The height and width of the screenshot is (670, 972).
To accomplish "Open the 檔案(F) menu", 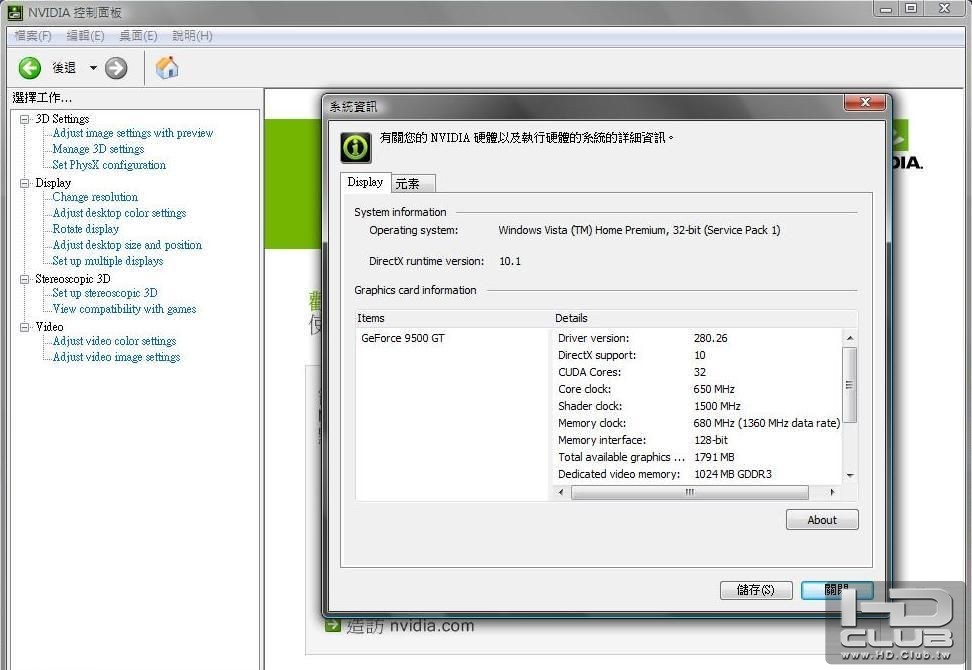I will tap(33, 36).
